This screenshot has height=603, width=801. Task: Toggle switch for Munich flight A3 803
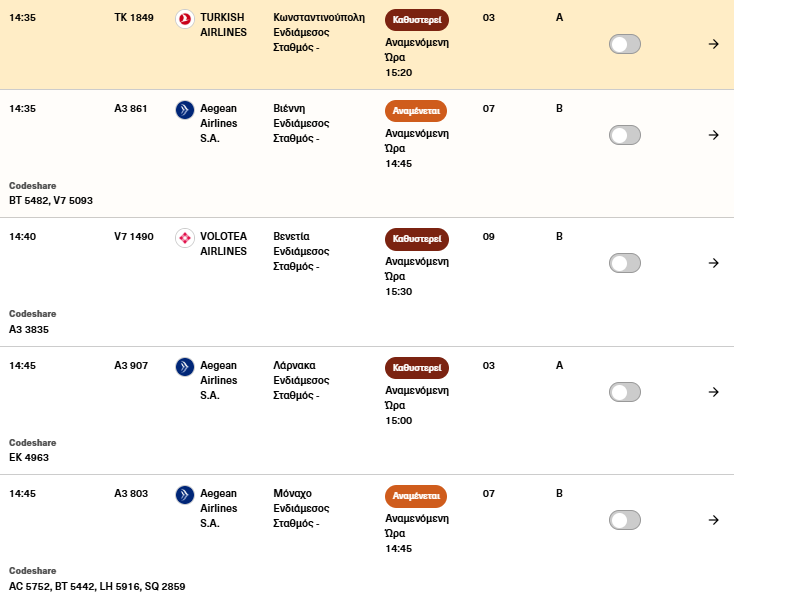point(625,520)
